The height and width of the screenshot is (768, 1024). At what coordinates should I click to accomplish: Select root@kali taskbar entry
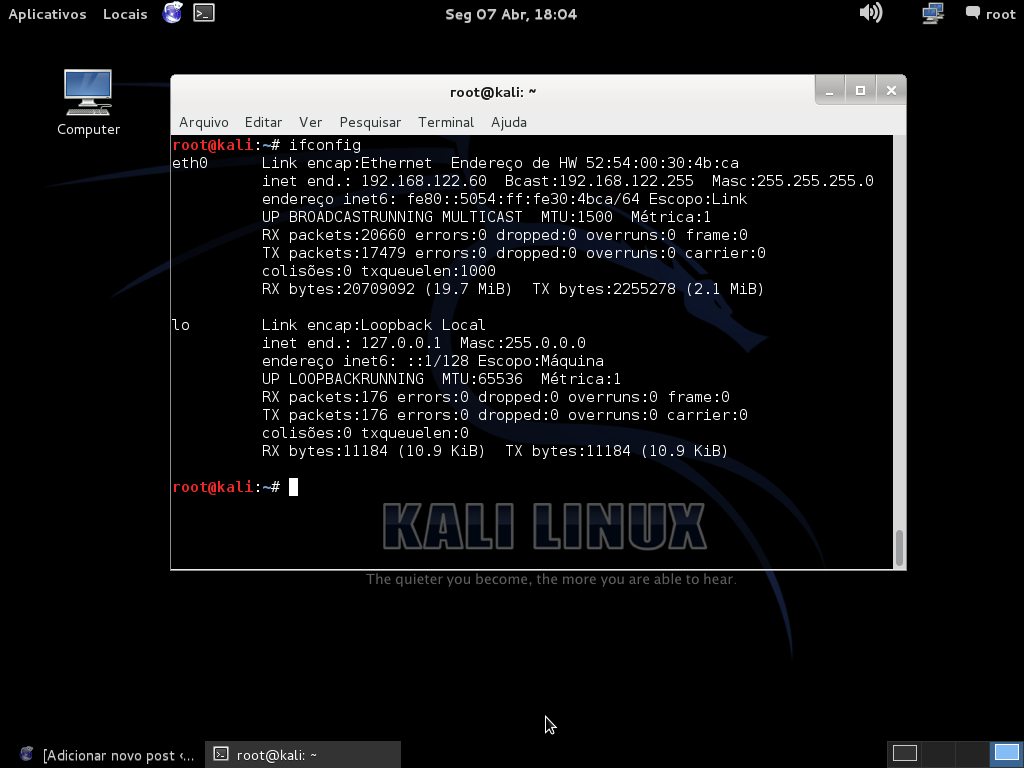[x=302, y=755]
